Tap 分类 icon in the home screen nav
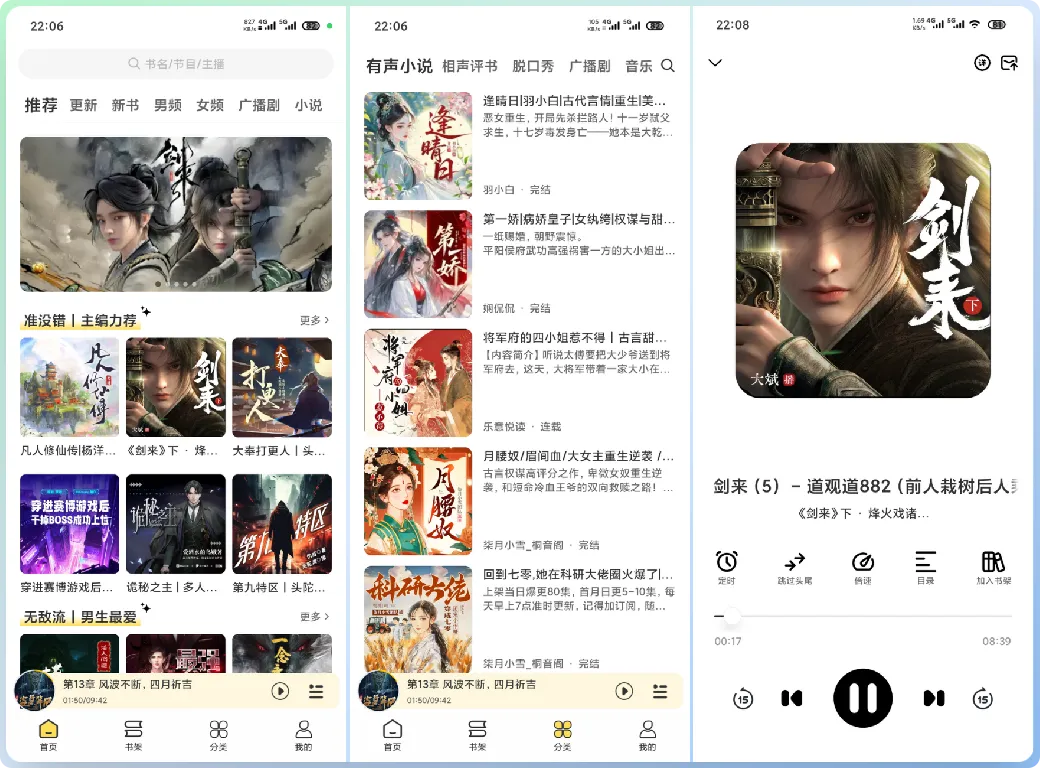This screenshot has width=1040, height=768. click(x=219, y=730)
